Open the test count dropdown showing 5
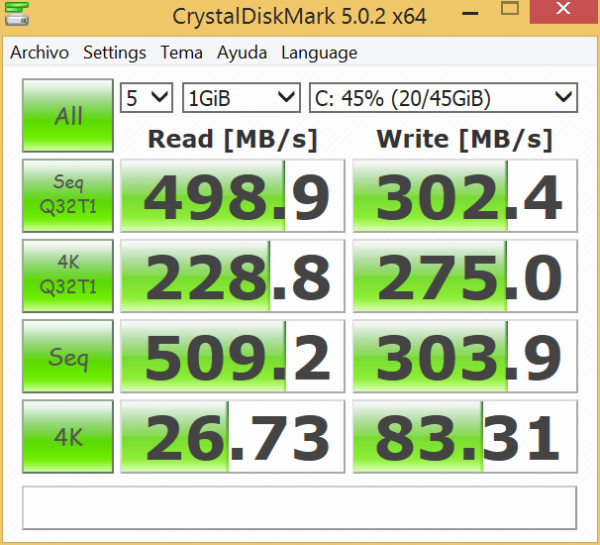The height and width of the screenshot is (545, 600). (146, 97)
